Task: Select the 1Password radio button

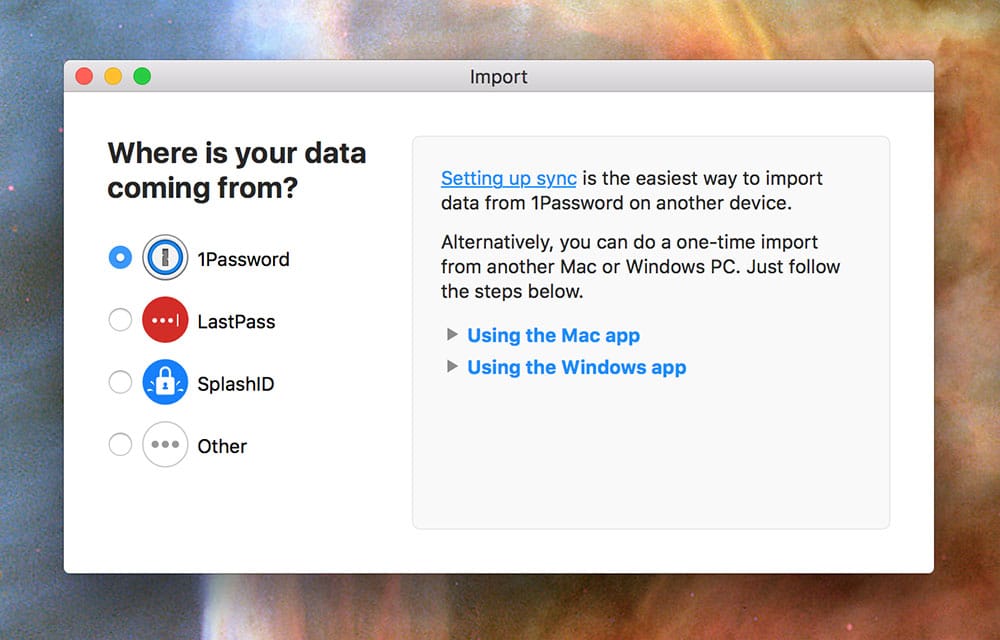Action: pos(119,257)
